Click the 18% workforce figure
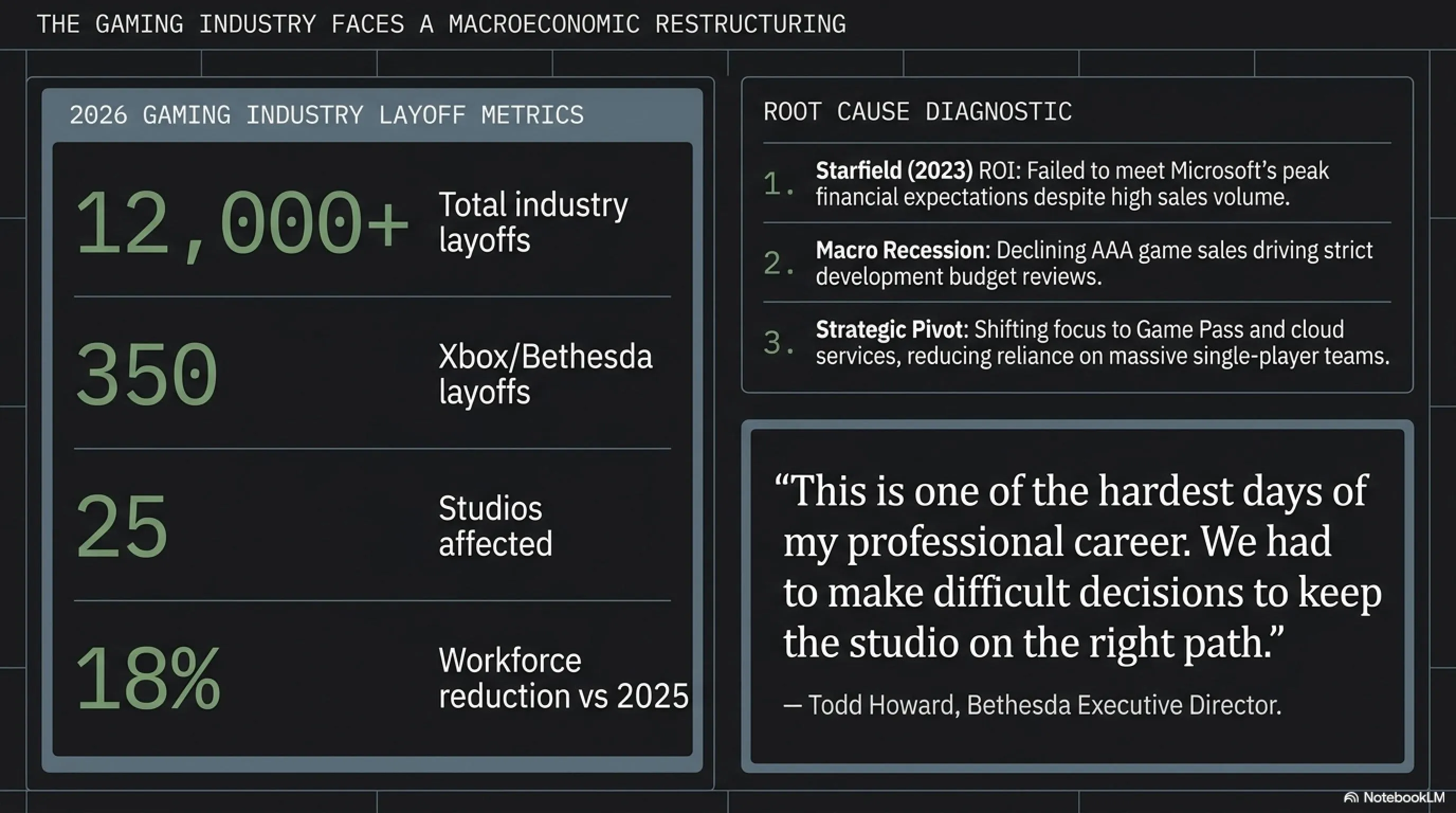 [148, 679]
